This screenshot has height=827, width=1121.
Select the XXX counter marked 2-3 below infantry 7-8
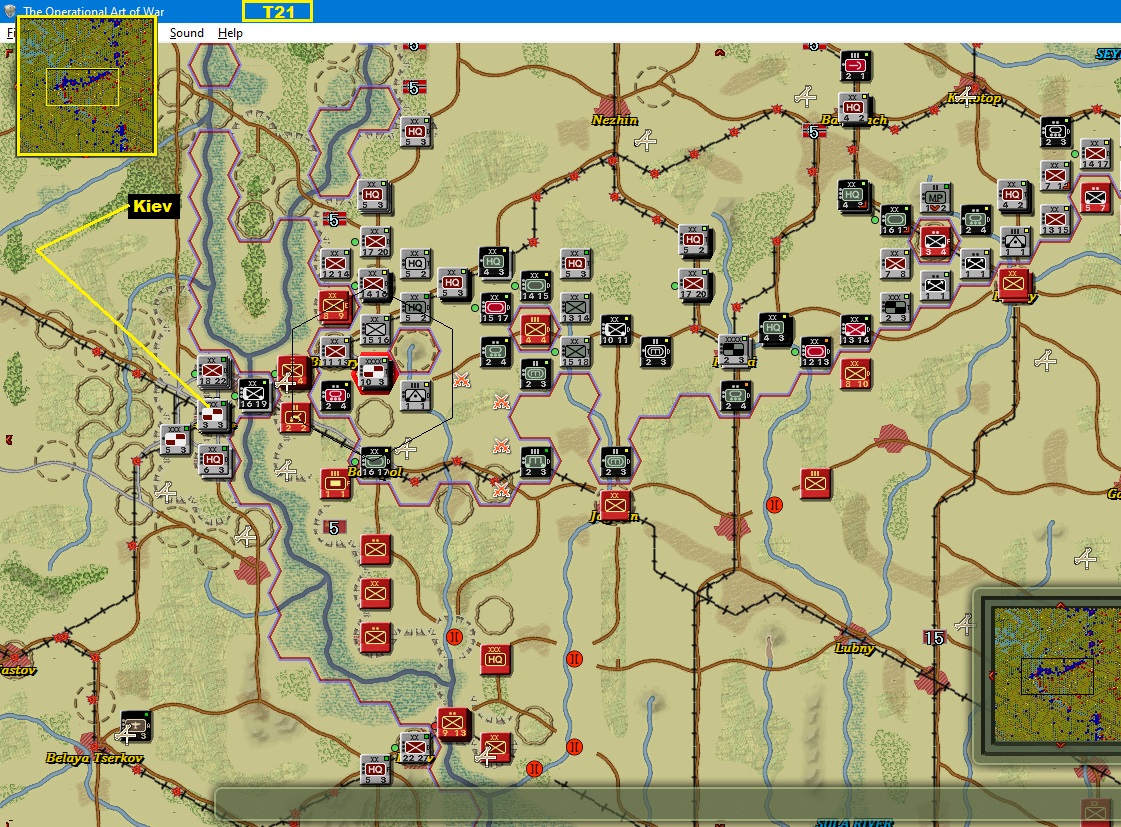coord(895,307)
